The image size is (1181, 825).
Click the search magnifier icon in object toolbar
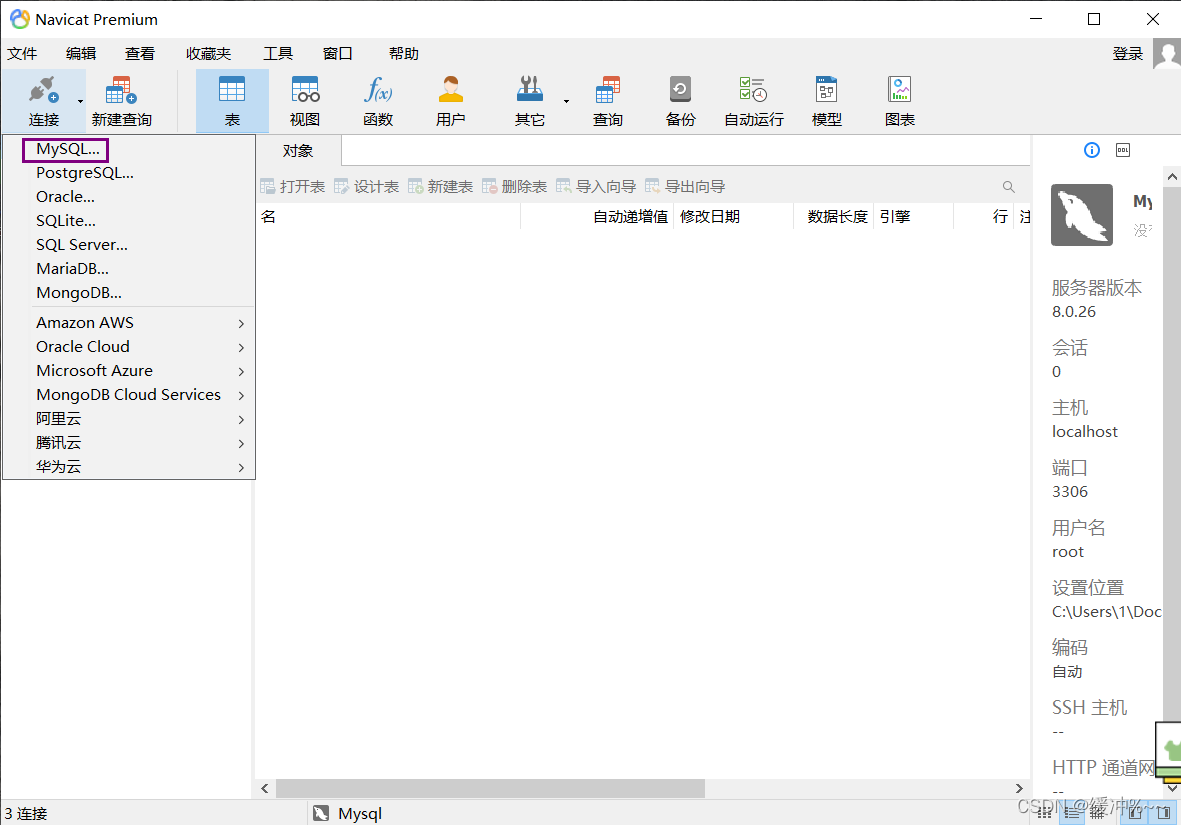click(x=1009, y=187)
